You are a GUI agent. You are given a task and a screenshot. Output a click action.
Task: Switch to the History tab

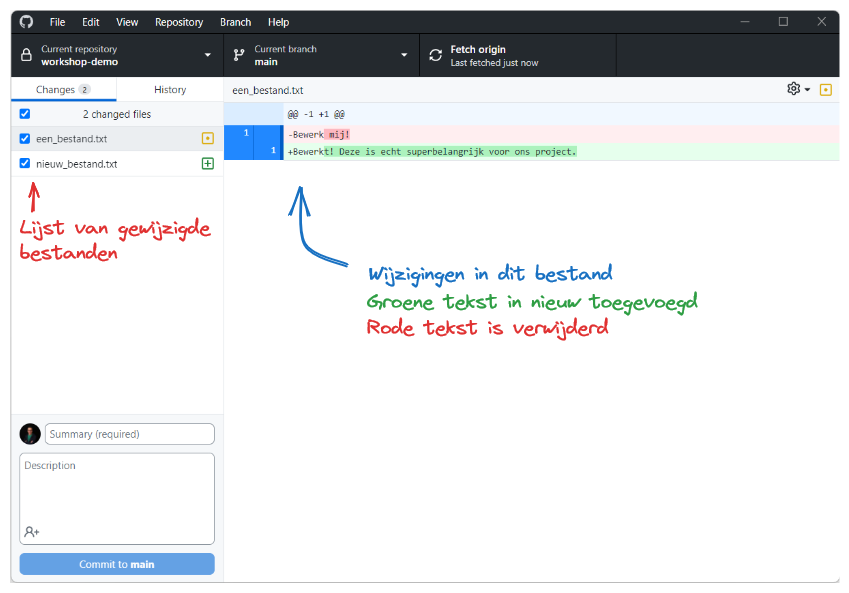pyautogui.click(x=170, y=90)
